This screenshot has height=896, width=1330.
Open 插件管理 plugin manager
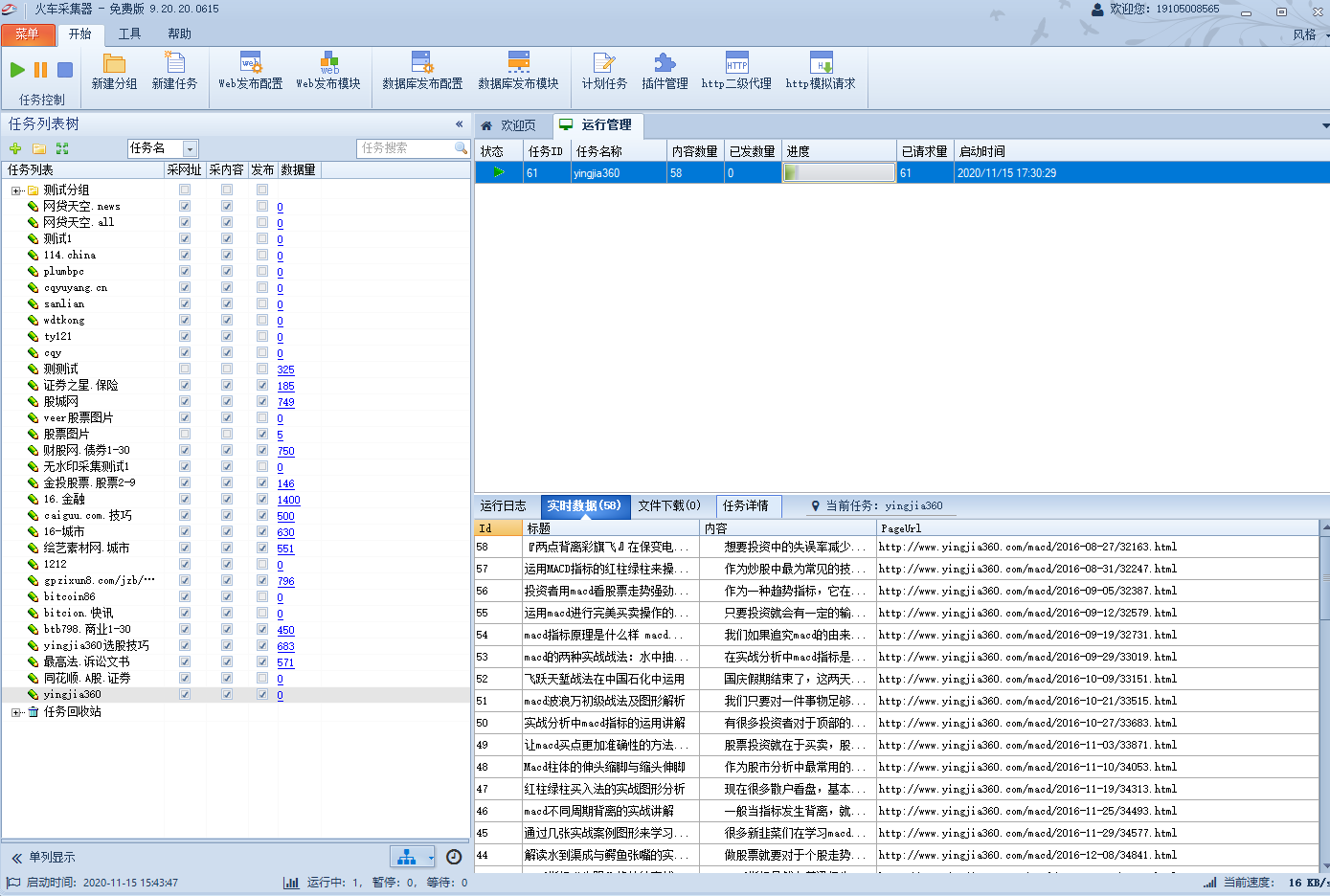(665, 72)
